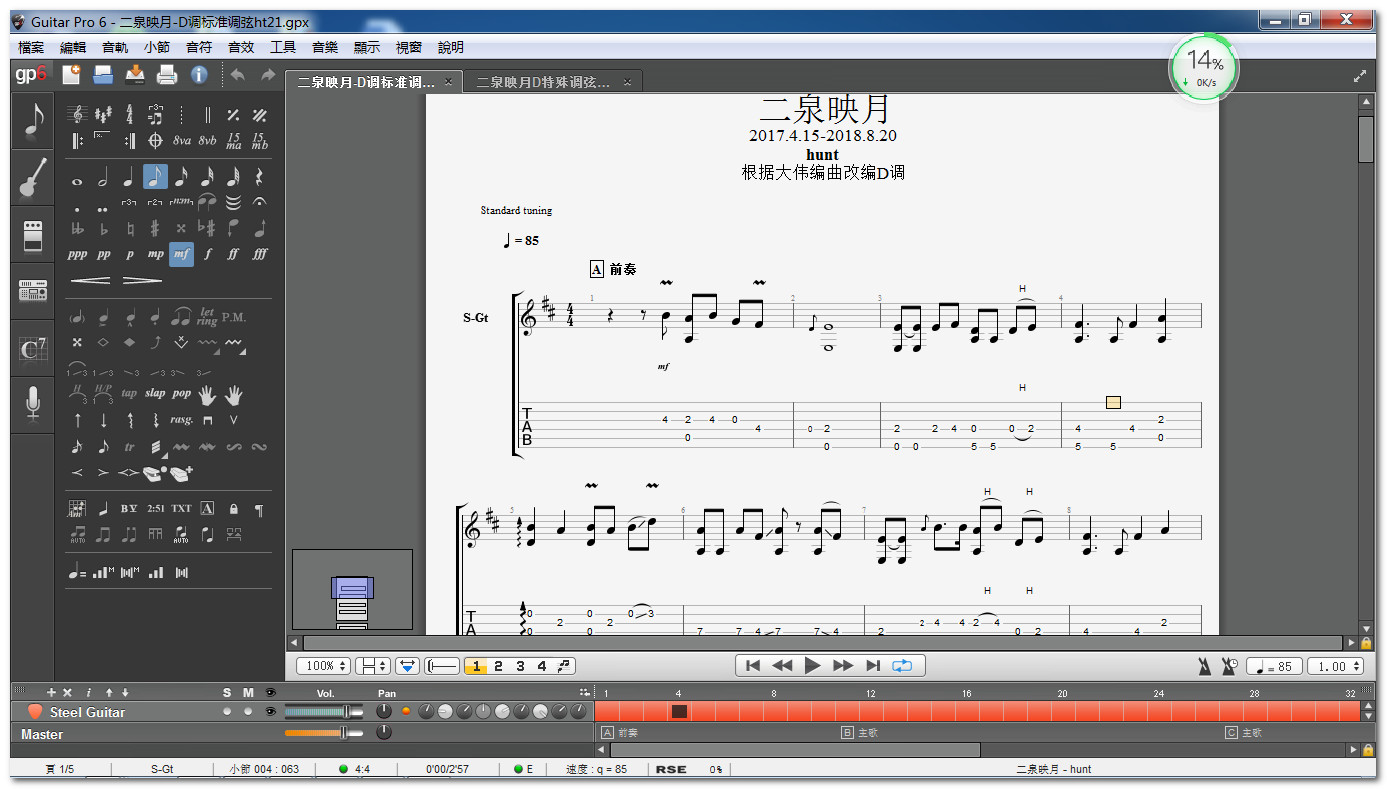Viewport: 1387px width, 789px height.
Task: Open the effects pedal panel in the sidebar
Action: coord(33,236)
